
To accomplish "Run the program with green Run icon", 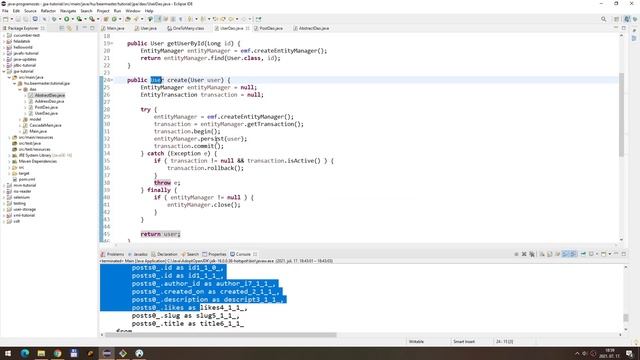I will point(67,19).
